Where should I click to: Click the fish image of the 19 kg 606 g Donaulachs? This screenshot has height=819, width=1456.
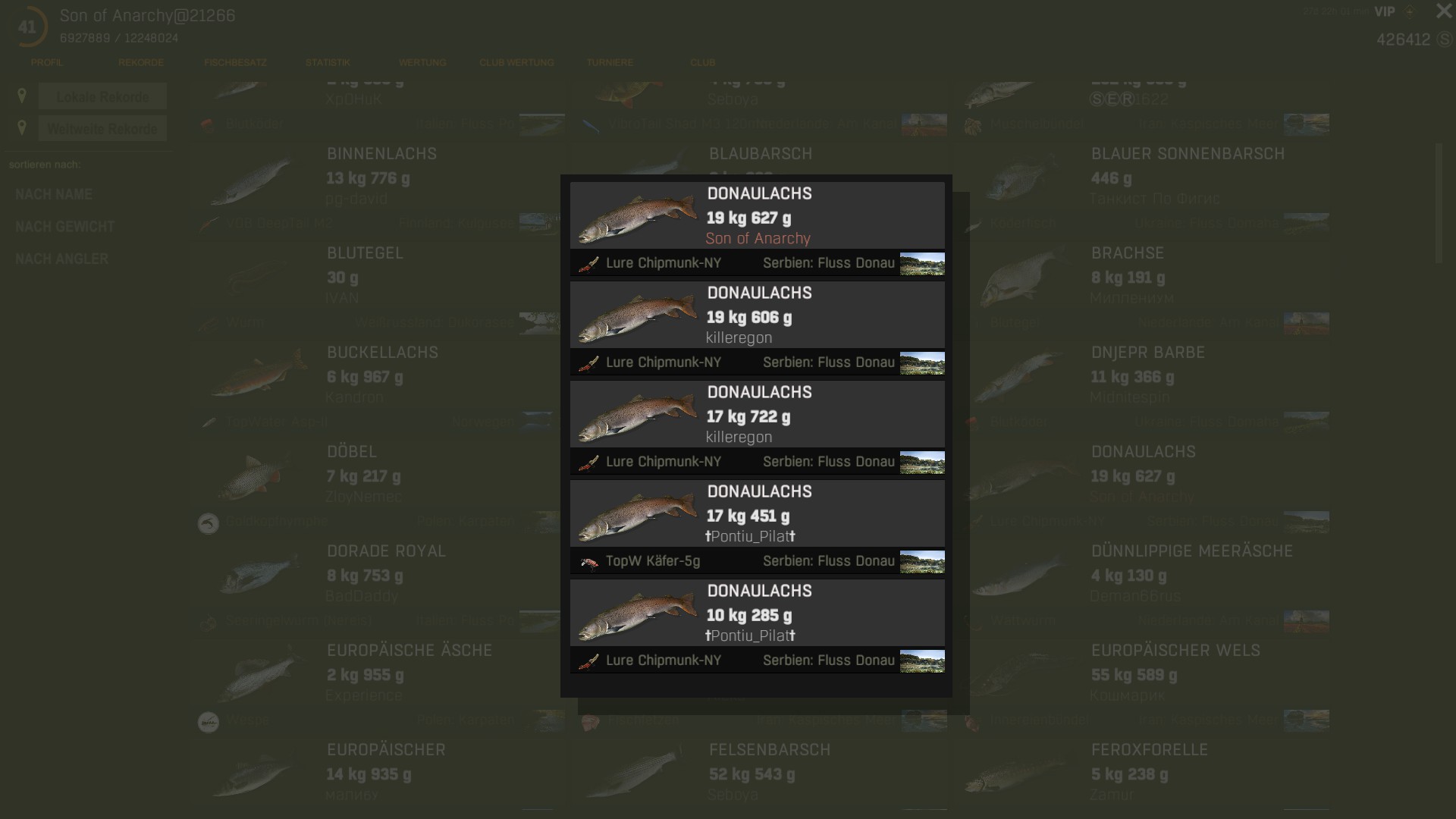(637, 317)
